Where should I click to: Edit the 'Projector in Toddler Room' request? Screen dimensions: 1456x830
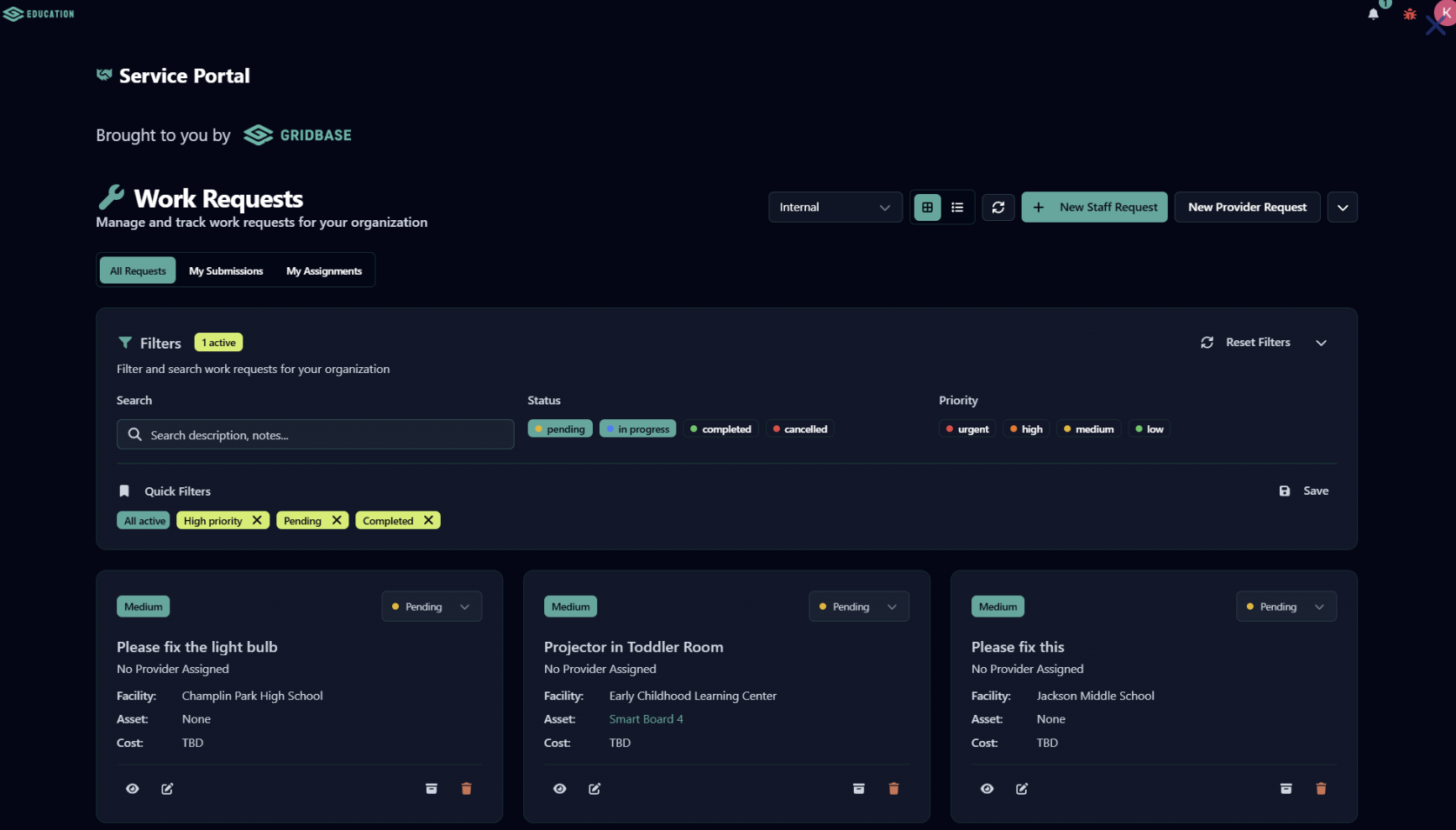point(594,789)
